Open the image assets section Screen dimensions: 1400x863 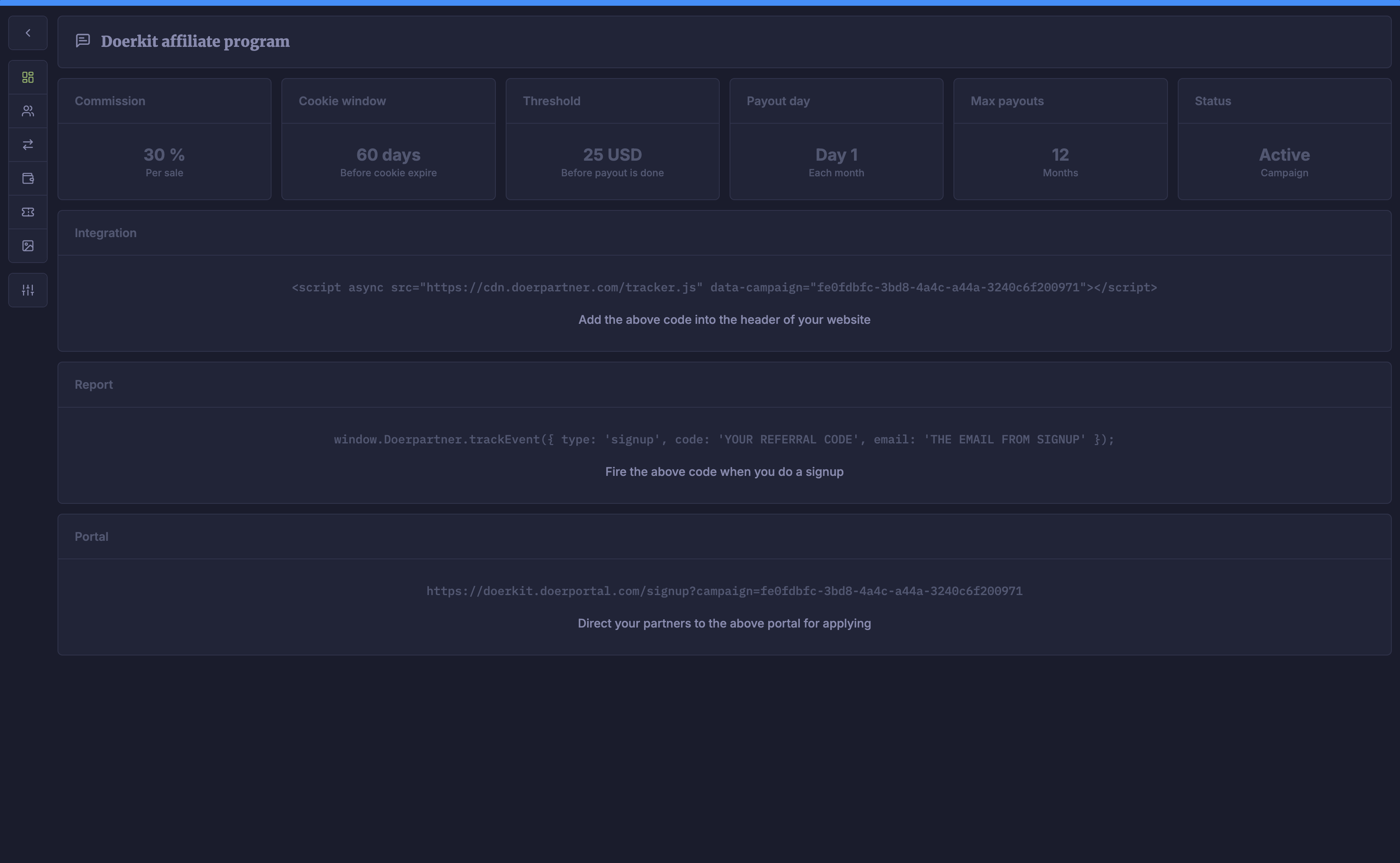click(x=28, y=246)
